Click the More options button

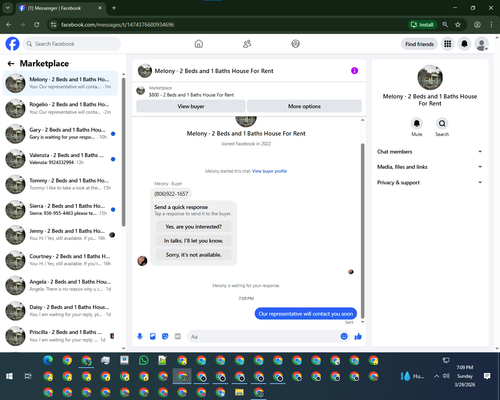(304, 106)
